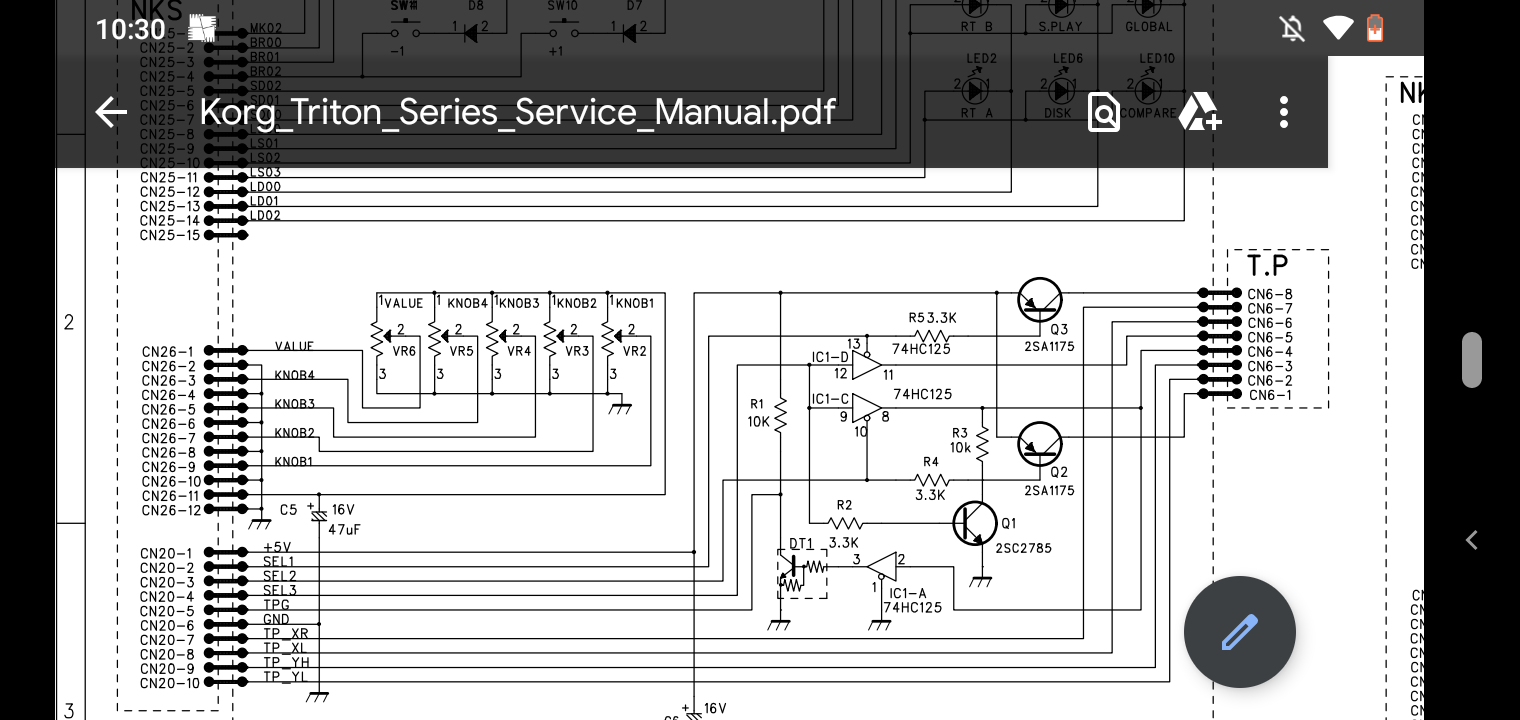This screenshot has height=720, width=1520.
Task: Tap the vertical scroll handle on right edge
Action: tap(1471, 359)
